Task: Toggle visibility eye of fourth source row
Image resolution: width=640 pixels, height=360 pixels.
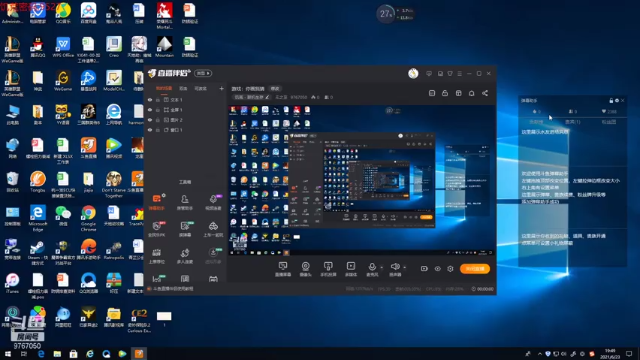Action: coord(150,130)
